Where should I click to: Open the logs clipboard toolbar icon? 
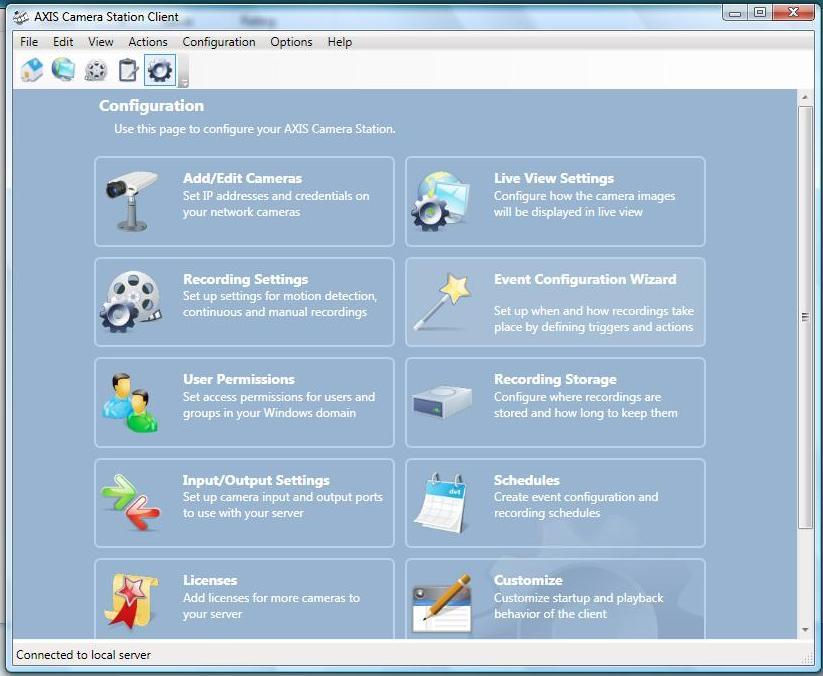coord(128,70)
